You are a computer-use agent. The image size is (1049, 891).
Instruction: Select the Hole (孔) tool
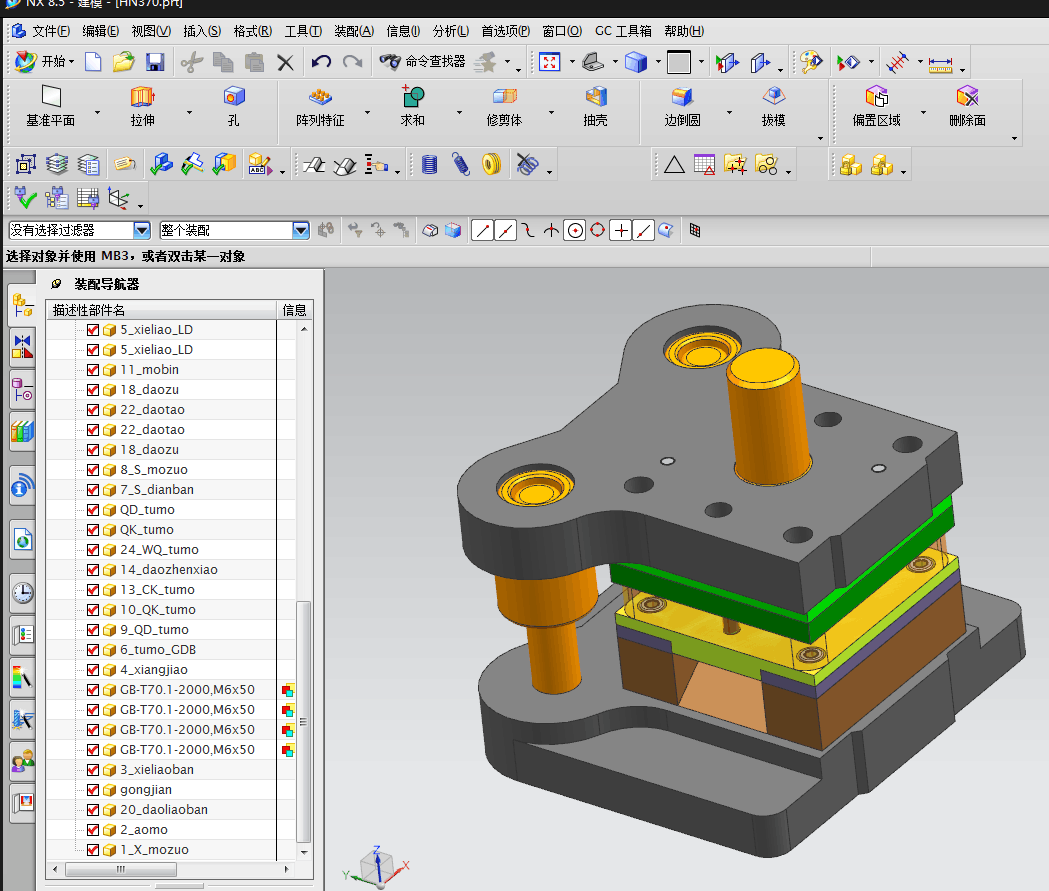pos(233,107)
